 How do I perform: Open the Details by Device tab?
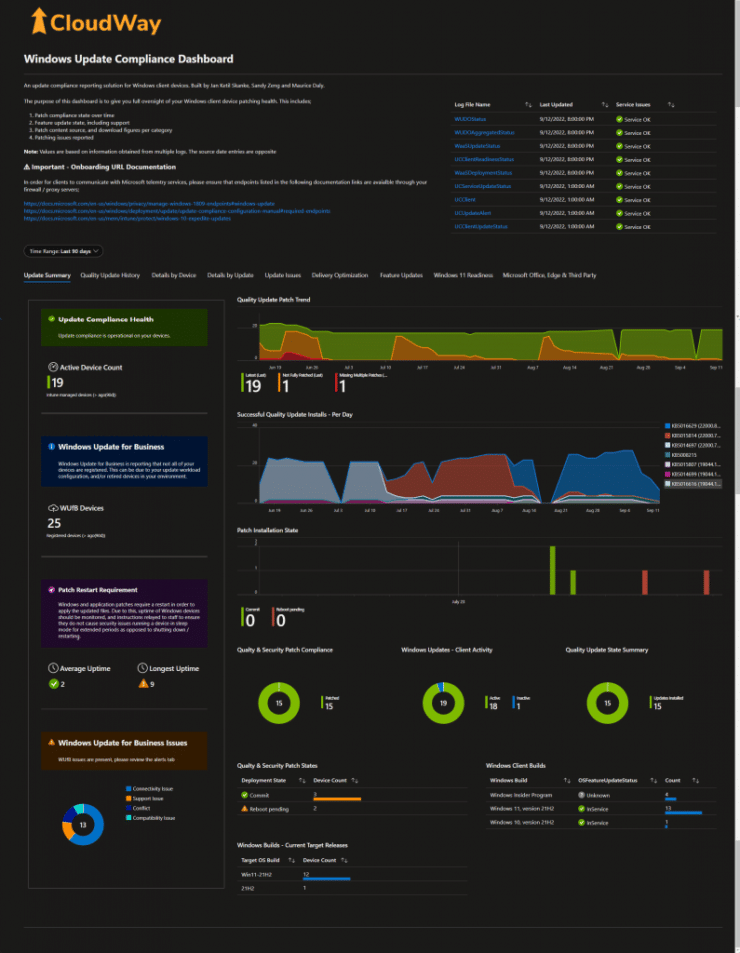174,275
